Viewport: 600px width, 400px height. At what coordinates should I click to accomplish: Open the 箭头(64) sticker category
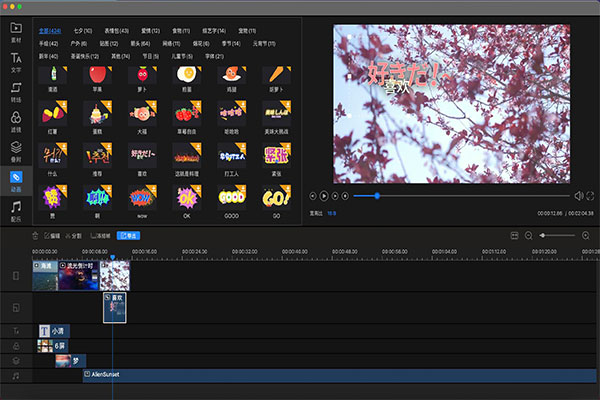139,44
